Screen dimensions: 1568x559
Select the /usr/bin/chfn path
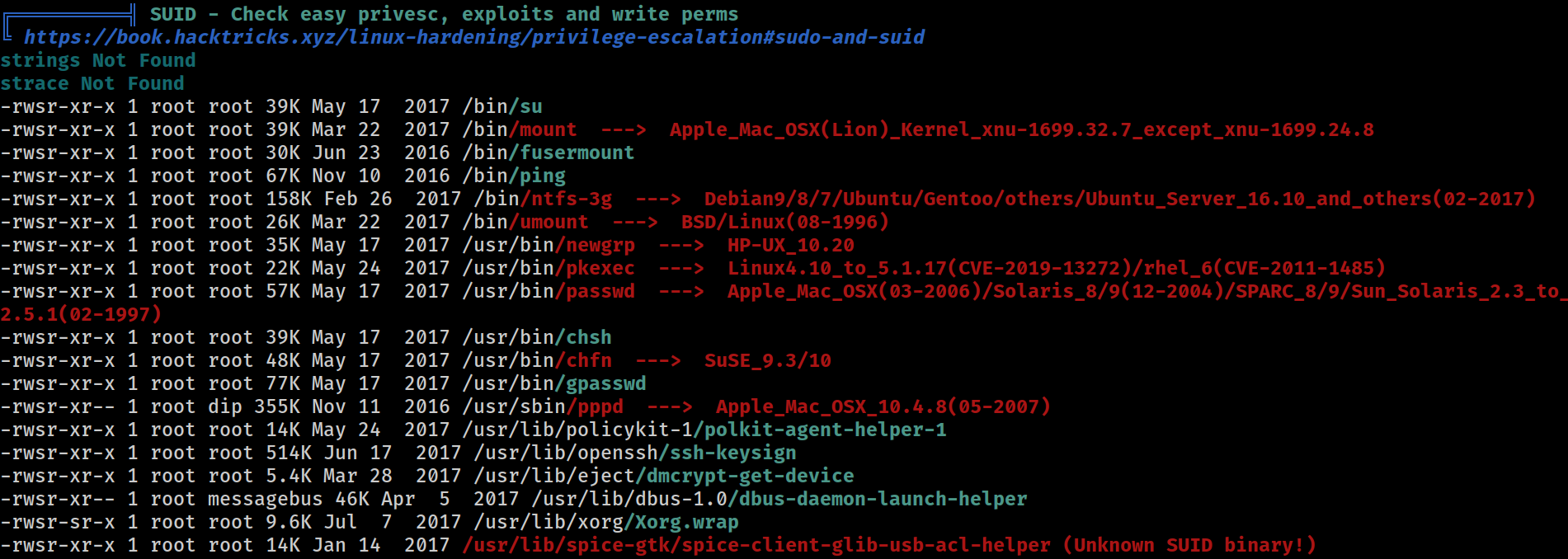pyautogui.click(x=537, y=360)
